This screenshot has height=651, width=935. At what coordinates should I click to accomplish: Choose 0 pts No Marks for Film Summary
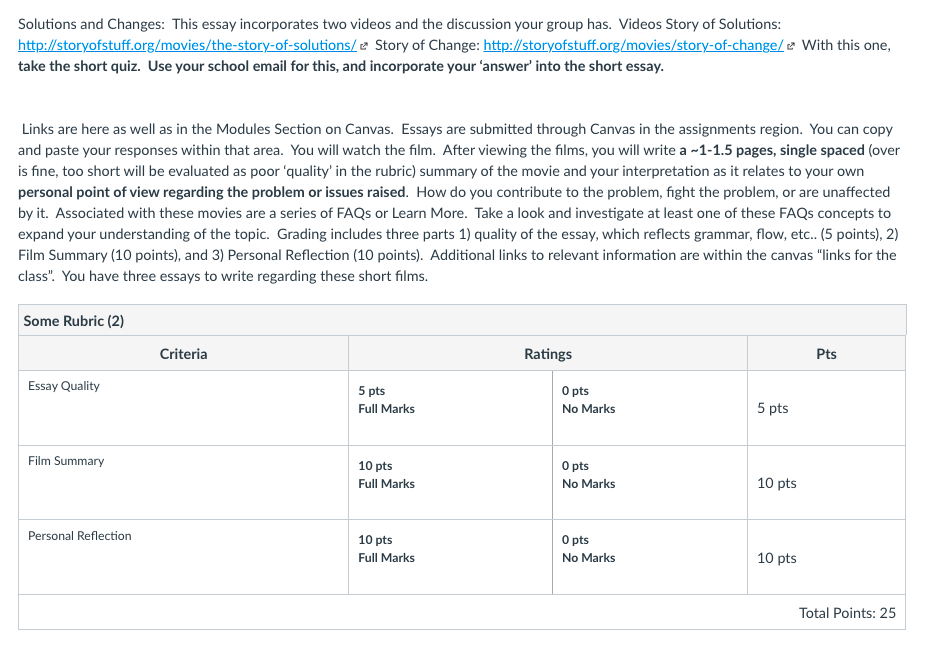650,483
